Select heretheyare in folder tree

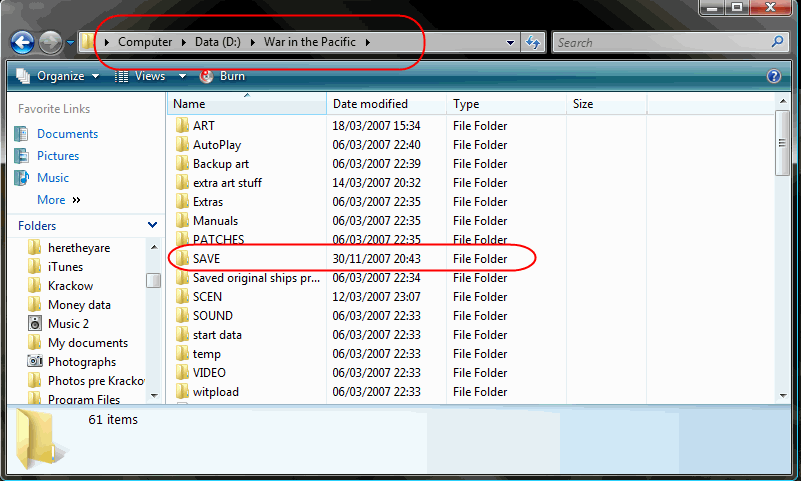click(x=79, y=248)
